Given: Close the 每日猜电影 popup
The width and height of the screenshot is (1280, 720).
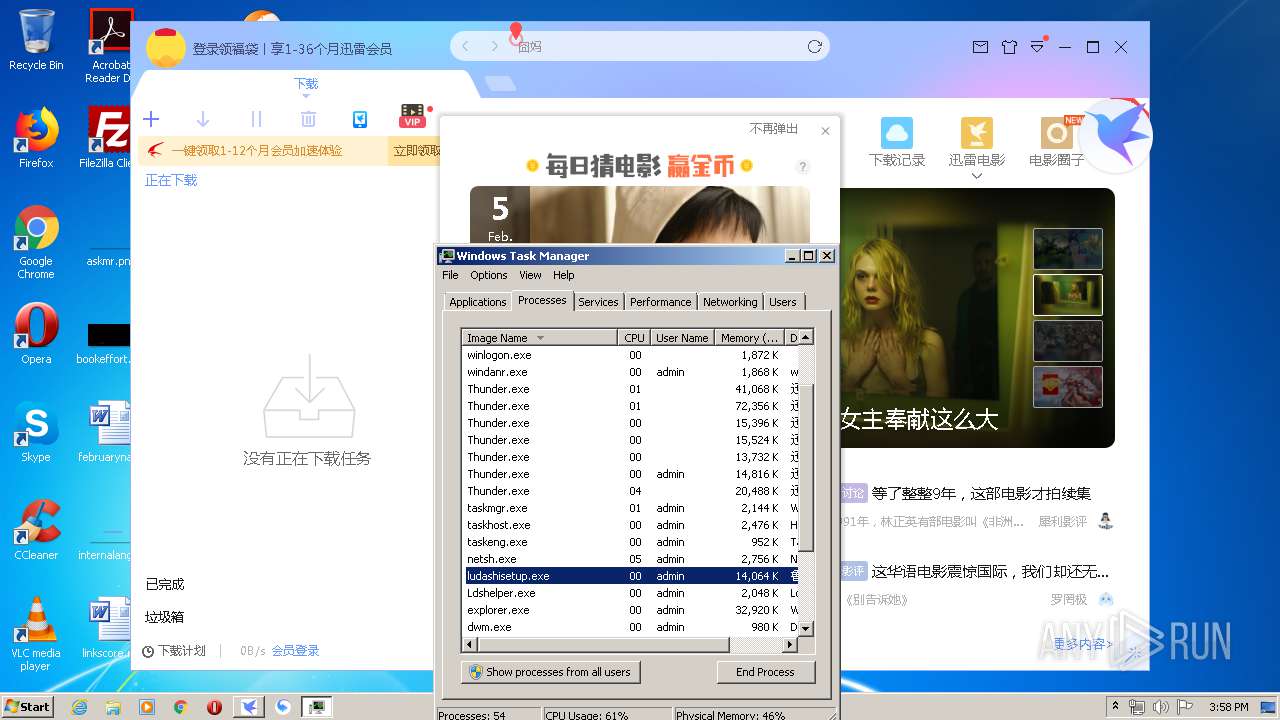Looking at the screenshot, I should pos(825,131).
